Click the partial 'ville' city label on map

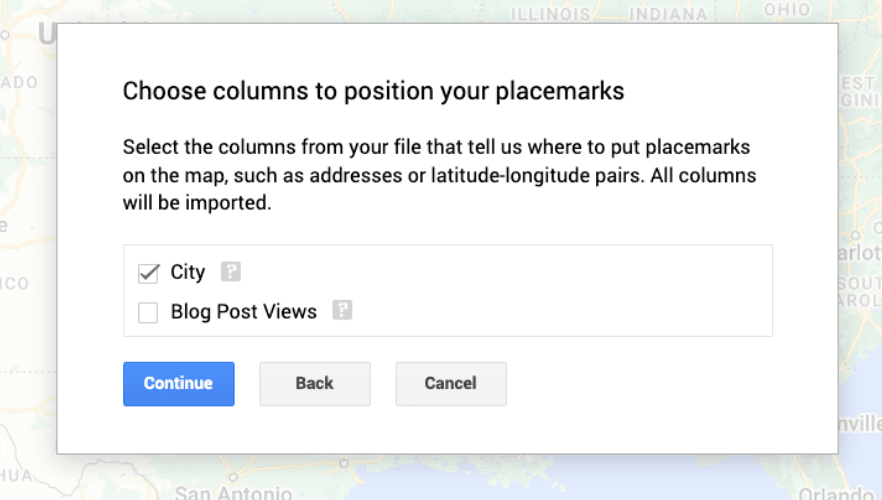(x=860, y=424)
